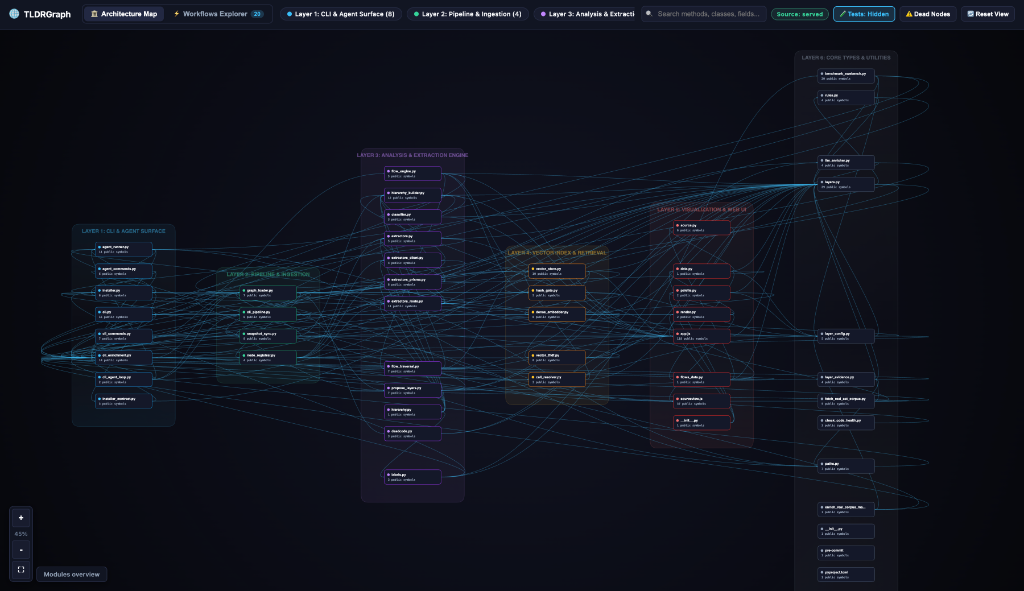Select the agent_commands.py module node
The height and width of the screenshot is (591, 1024).
click(x=123, y=271)
